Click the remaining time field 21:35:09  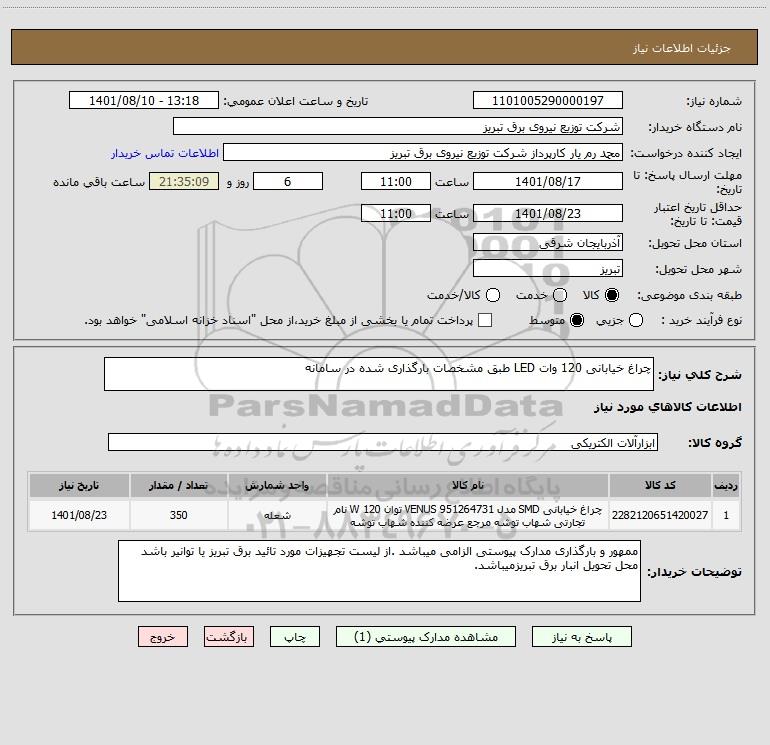(184, 181)
